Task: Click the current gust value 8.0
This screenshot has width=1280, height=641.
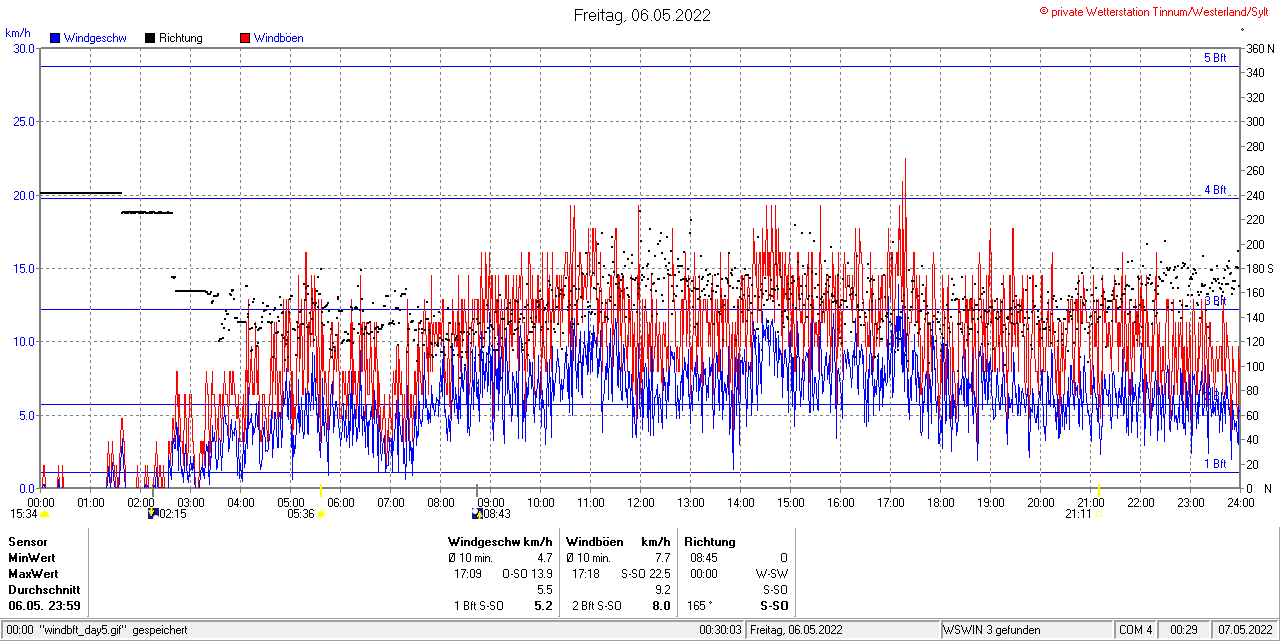Action: (x=661, y=606)
